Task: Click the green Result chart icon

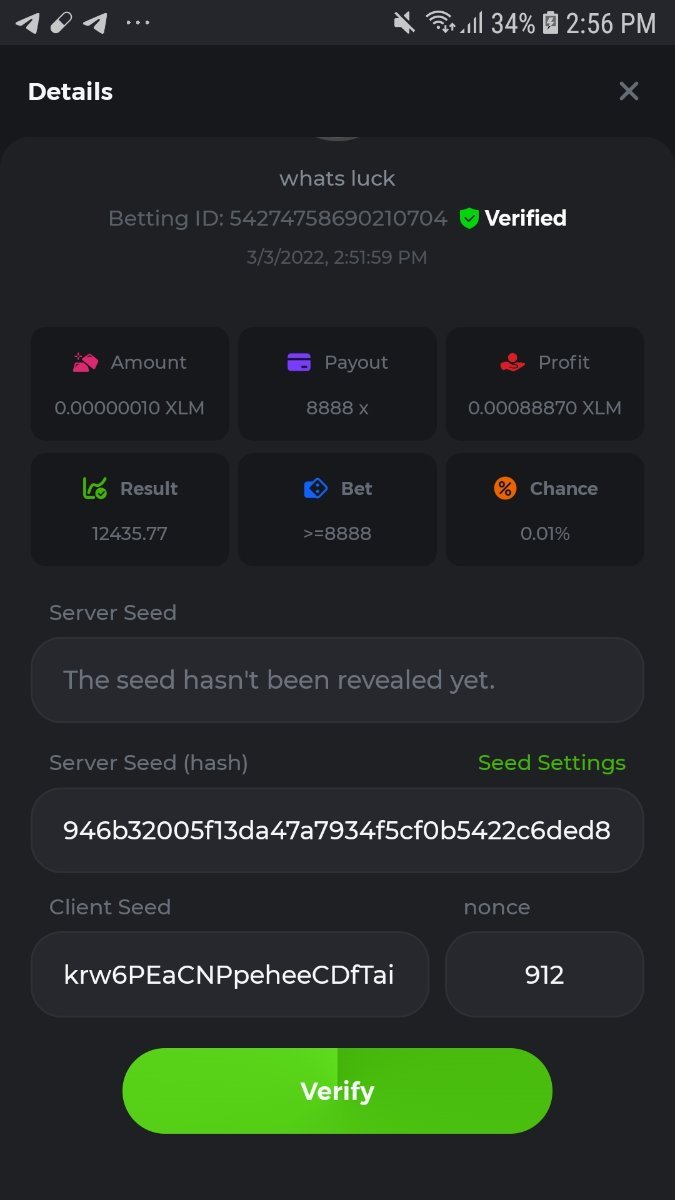Action: 94,489
